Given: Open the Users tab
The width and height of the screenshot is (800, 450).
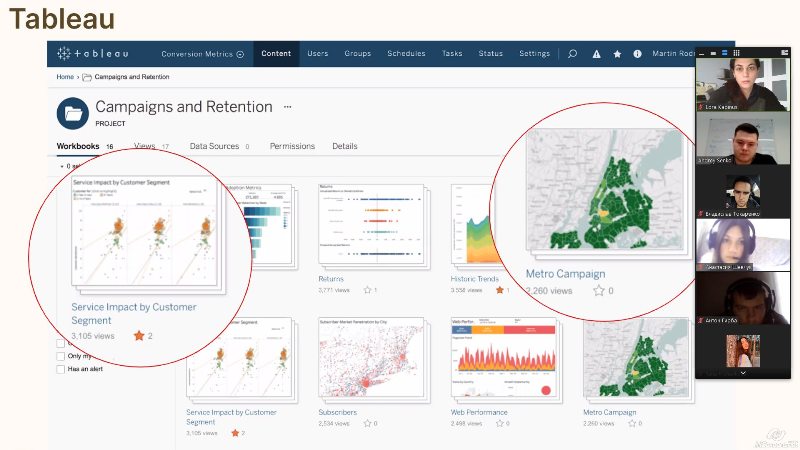Looking at the screenshot, I should [317, 54].
